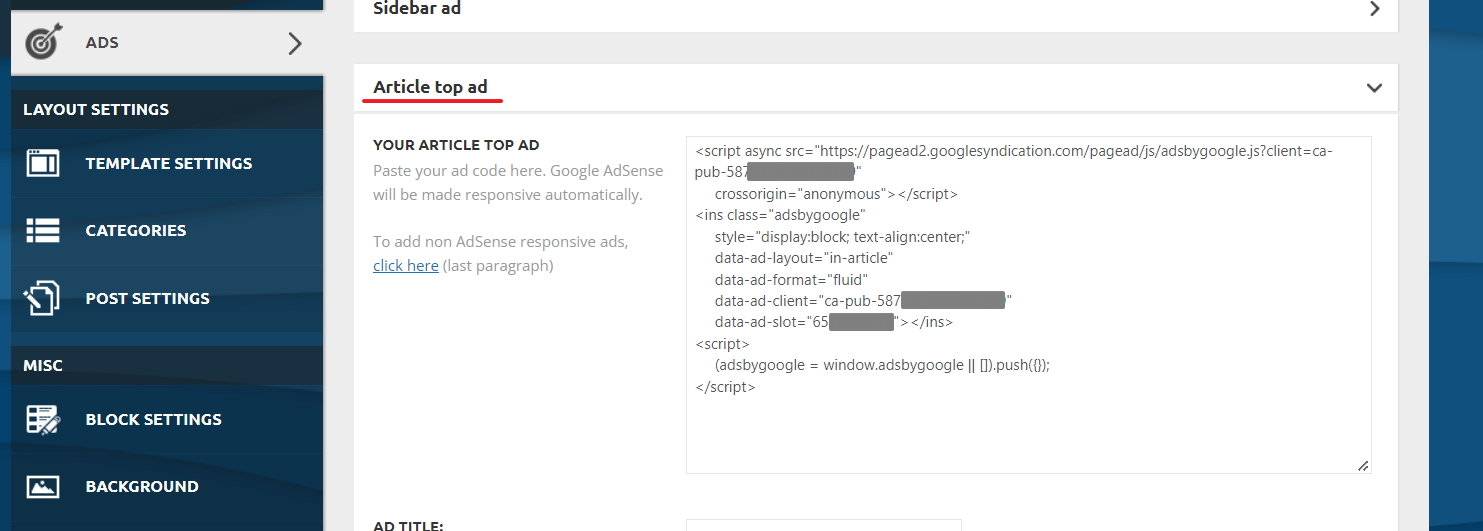
Task: Expand the Sidebar ad section chevron
Action: (x=1375, y=9)
